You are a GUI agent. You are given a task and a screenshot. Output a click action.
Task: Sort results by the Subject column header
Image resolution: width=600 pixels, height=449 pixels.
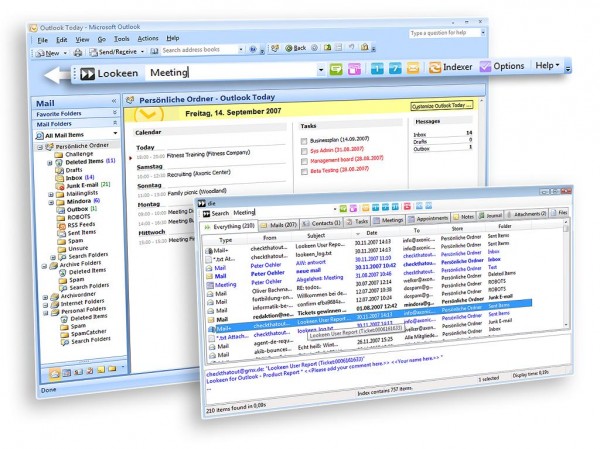tap(316, 236)
